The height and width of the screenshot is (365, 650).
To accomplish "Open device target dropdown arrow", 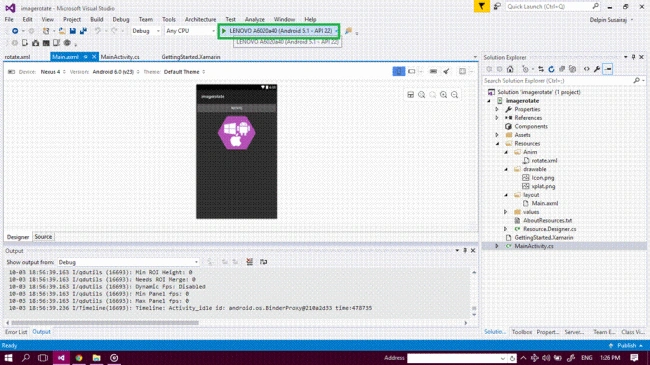I will pyautogui.click(x=336, y=31).
